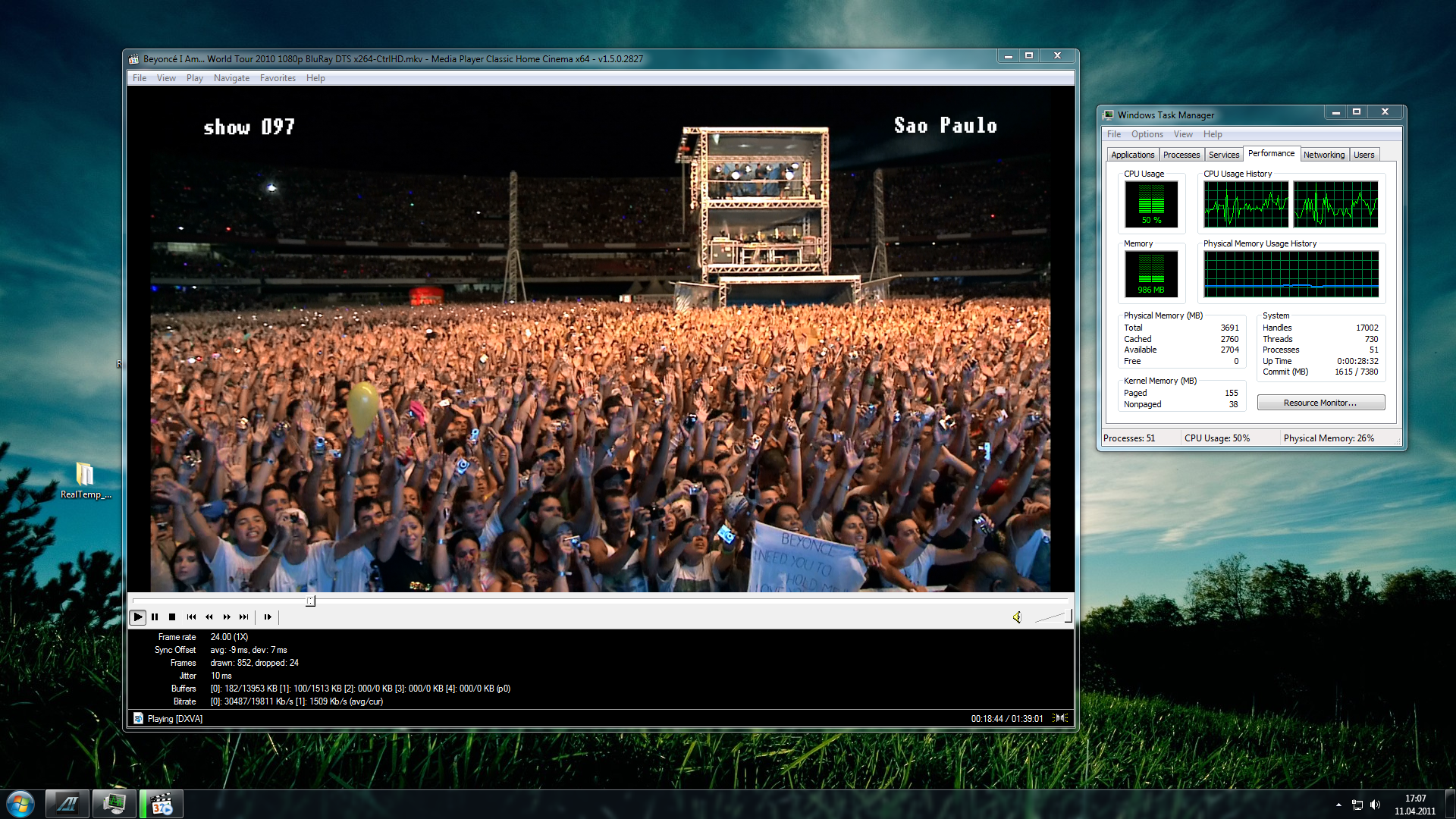Click the video display area

(x=601, y=339)
